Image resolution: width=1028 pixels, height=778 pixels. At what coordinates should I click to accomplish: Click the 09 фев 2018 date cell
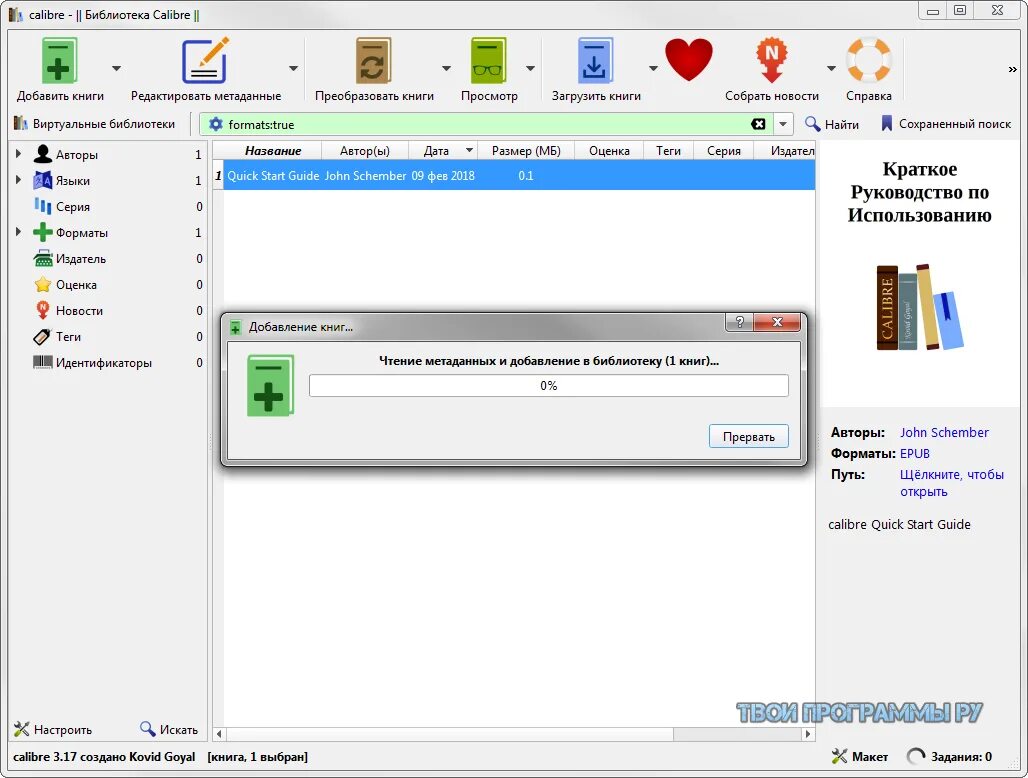tap(443, 176)
